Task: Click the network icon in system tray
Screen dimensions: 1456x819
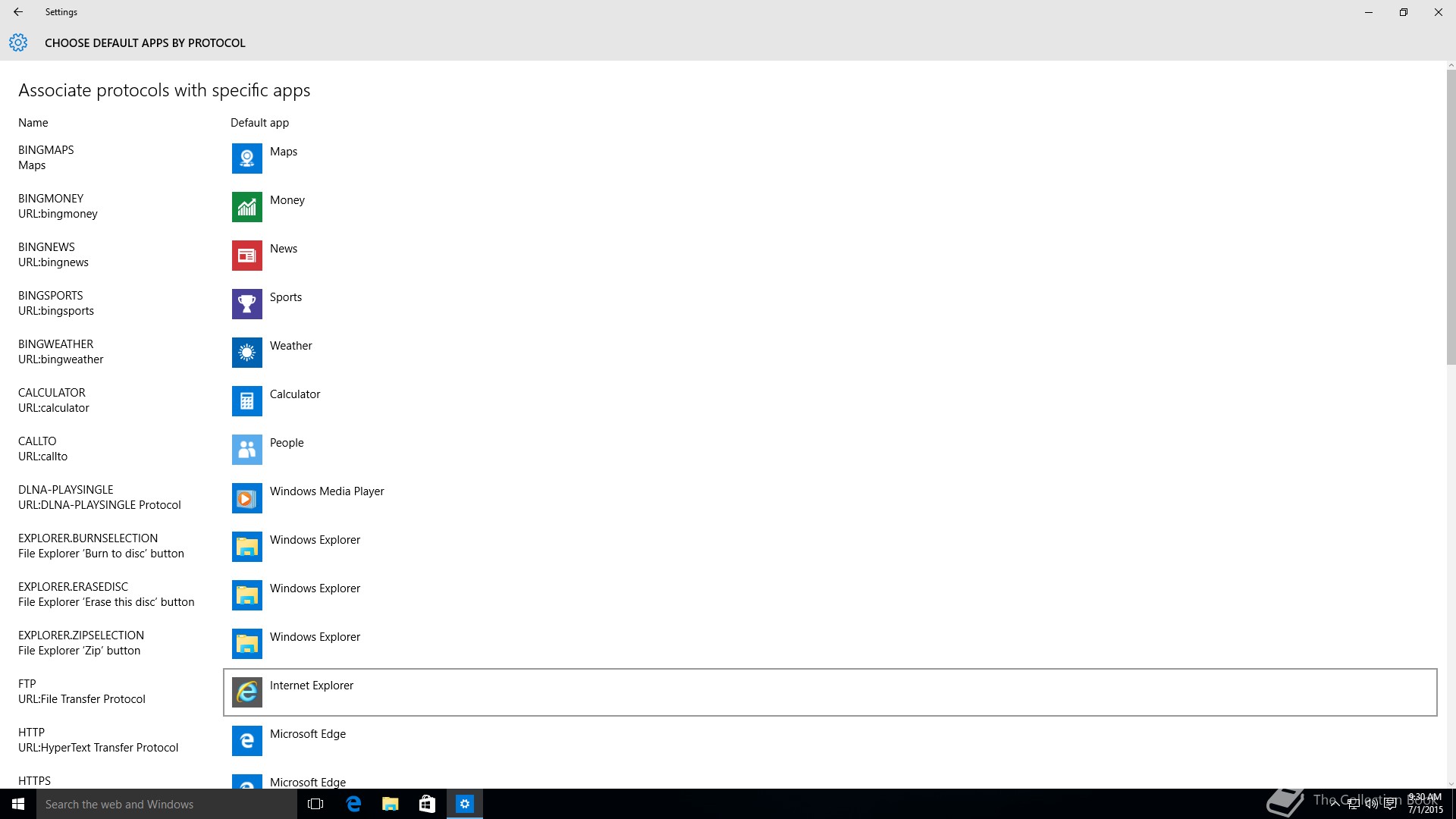Action: click(x=1353, y=804)
